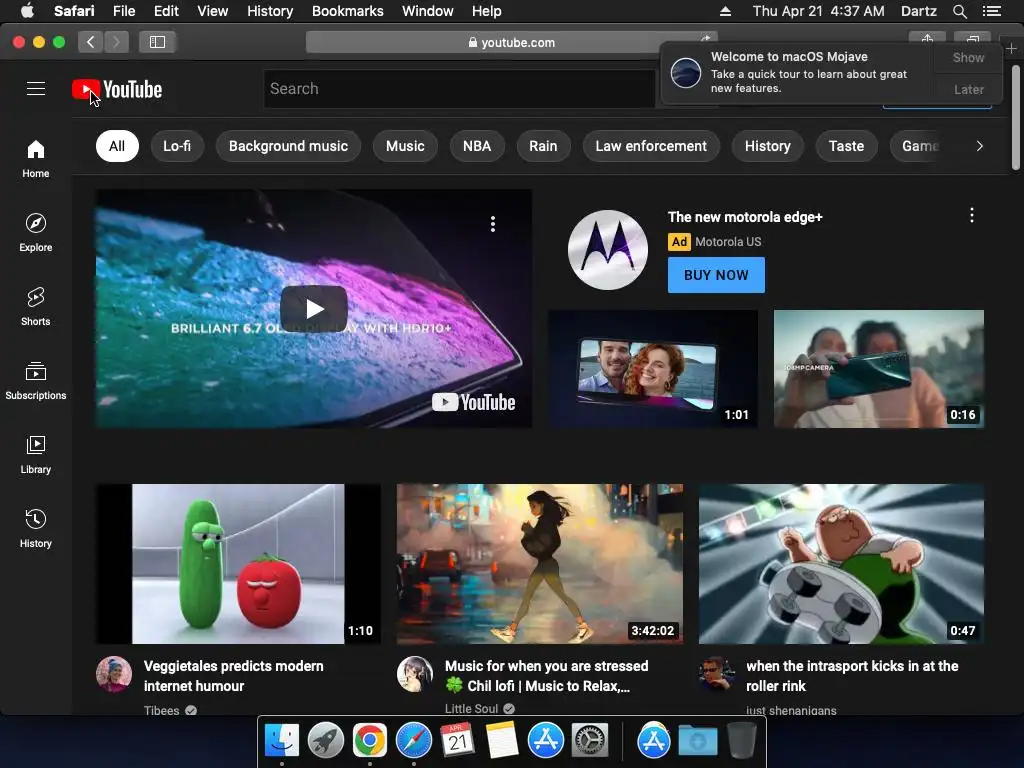1024x768 pixels.
Task: Click the Motorola logo avatar
Action: point(608,249)
